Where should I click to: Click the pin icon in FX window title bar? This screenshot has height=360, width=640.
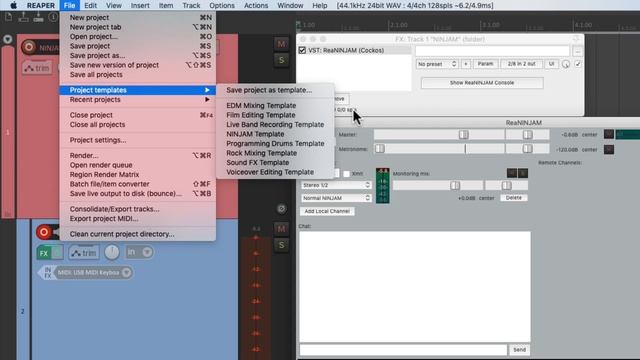pos(576,39)
